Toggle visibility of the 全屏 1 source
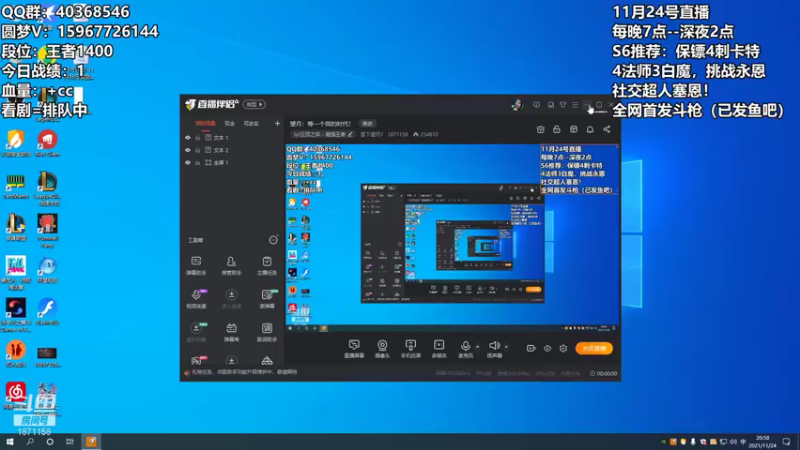 coord(188,162)
